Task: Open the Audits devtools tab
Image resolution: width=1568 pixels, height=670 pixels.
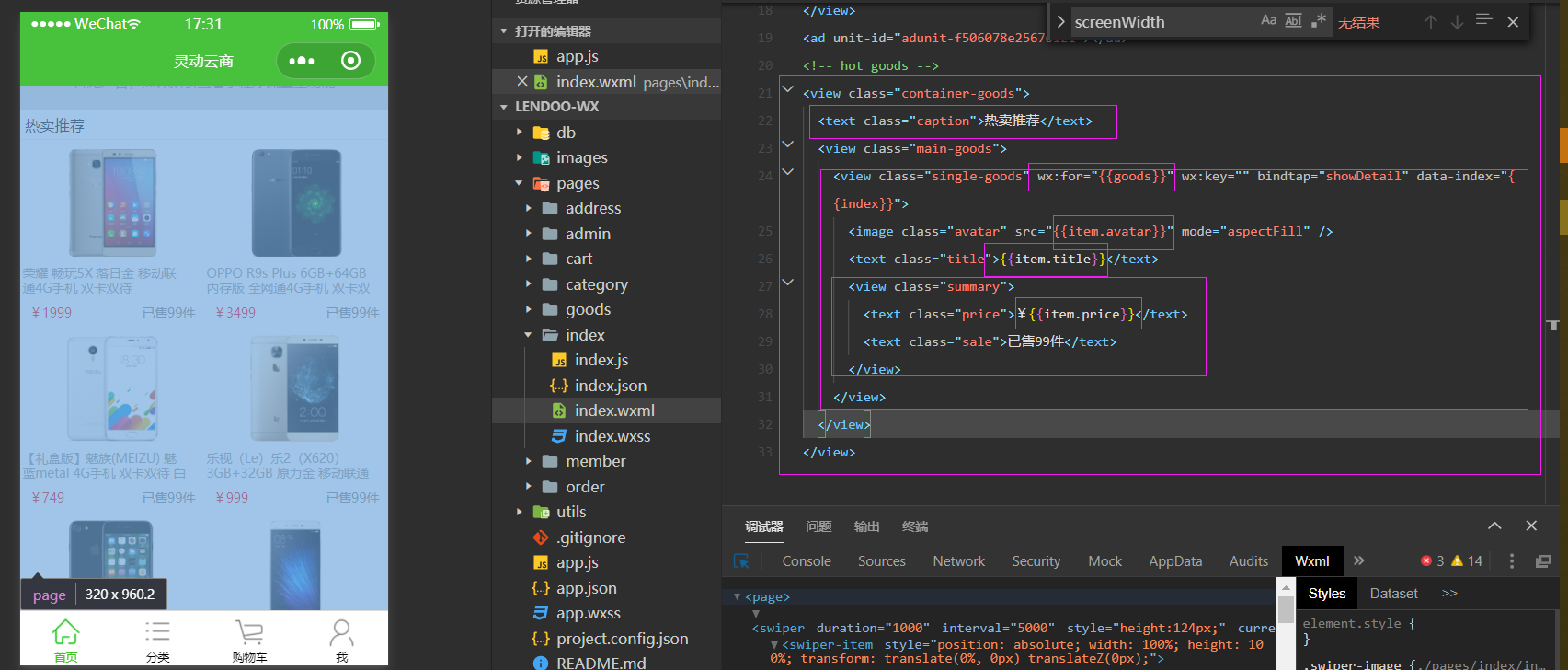Action: tap(1249, 561)
